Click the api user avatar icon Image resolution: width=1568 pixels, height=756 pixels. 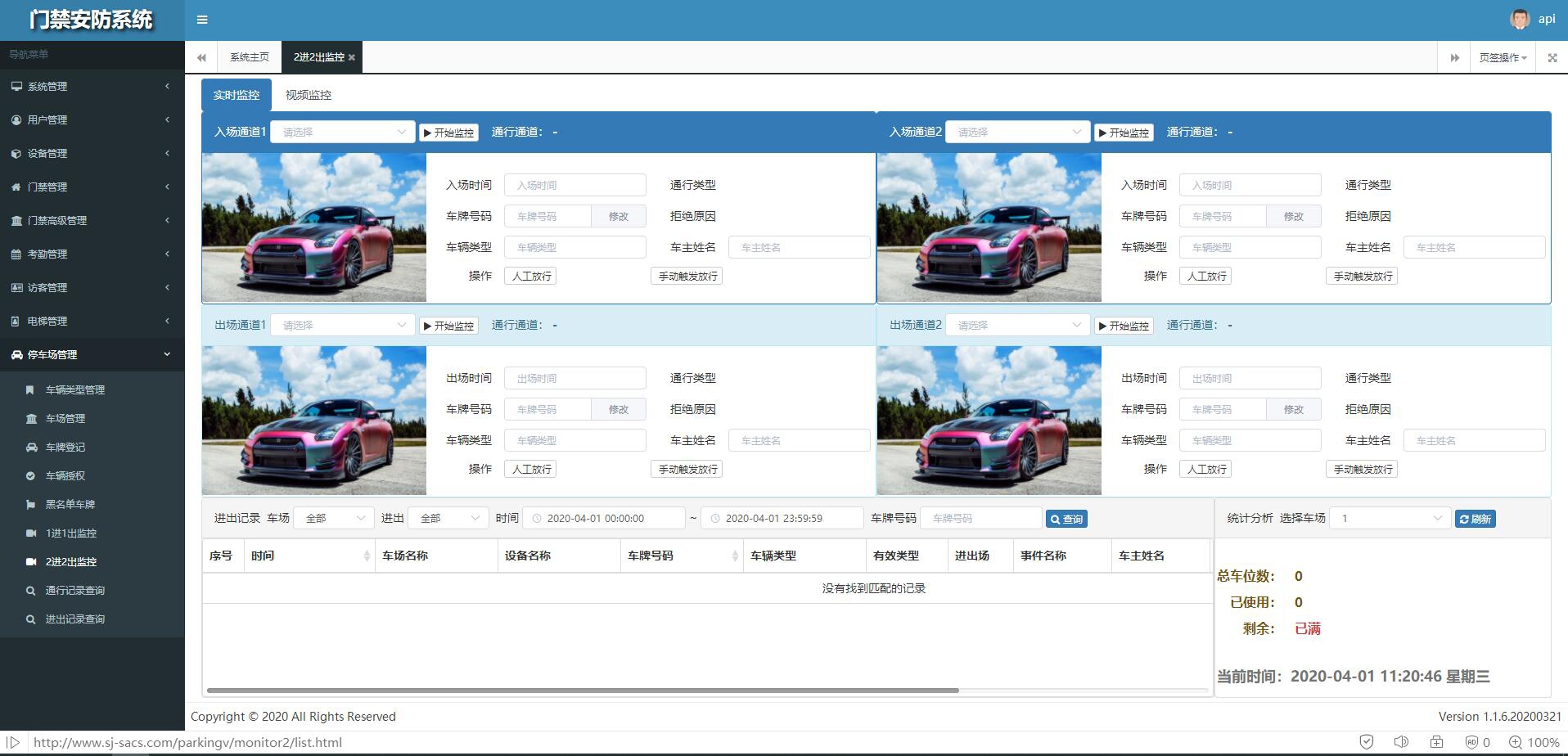pyautogui.click(x=1520, y=19)
